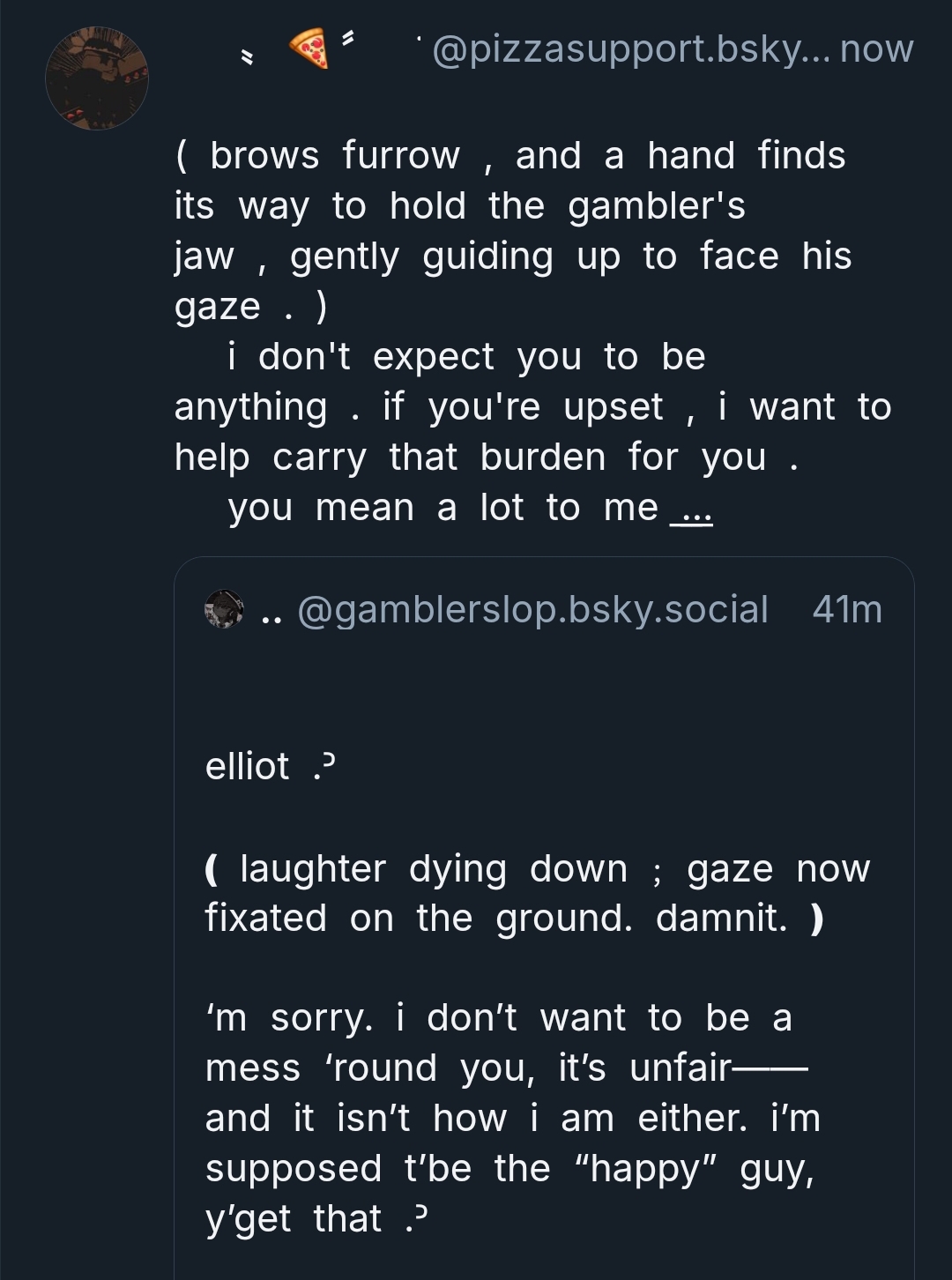Click the 'supposed t'be the happy guy' line
This screenshot has height=1280, width=952.
coord(509,1169)
